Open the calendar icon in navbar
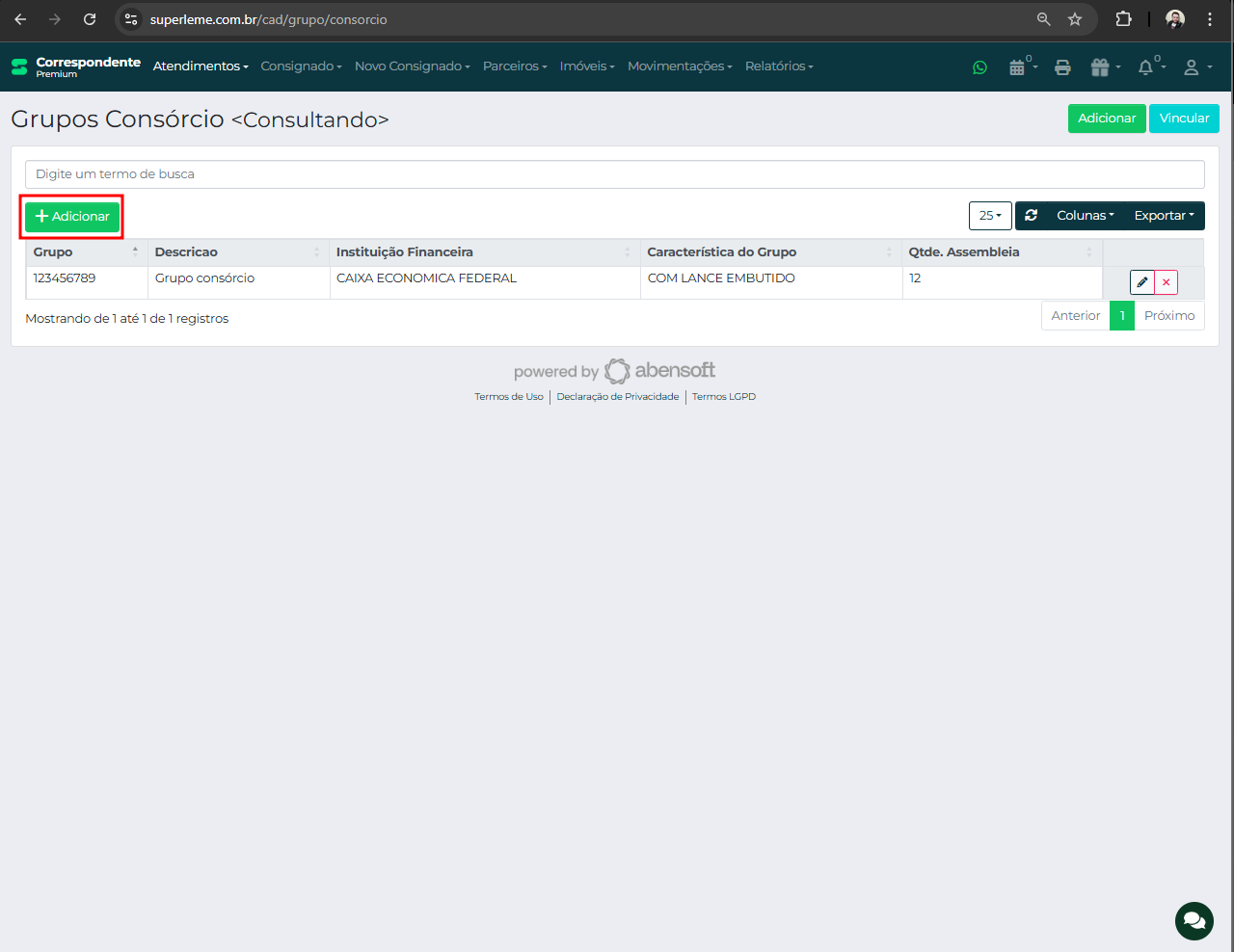This screenshot has height=952, width=1234. coord(1017,67)
